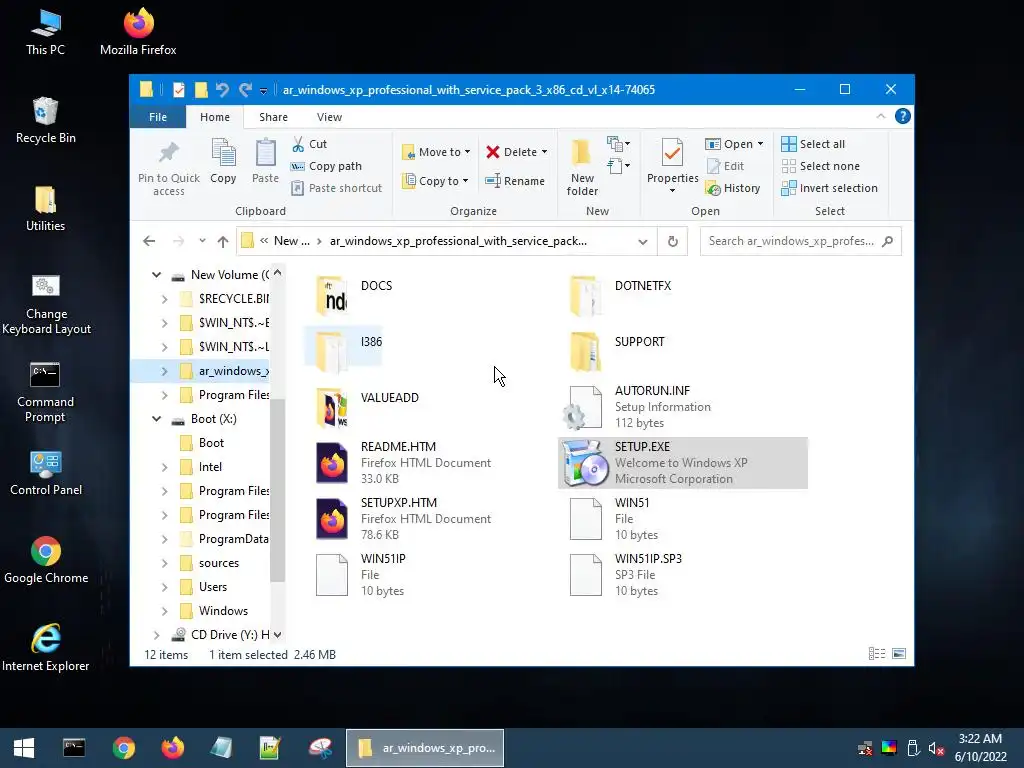The width and height of the screenshot is (1024, 768).
Task: Click Pin to Quick access icon
Action: (168, 153)
